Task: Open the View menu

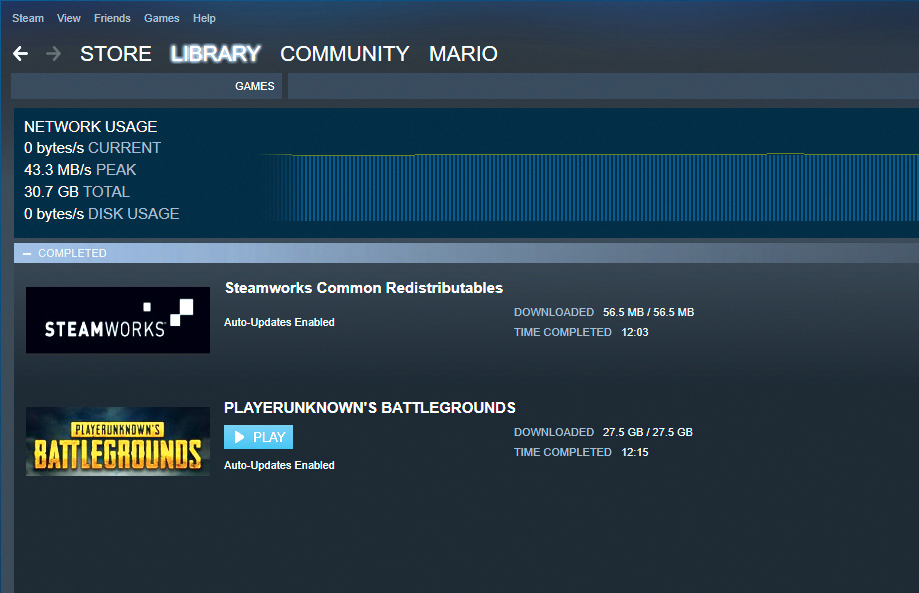Action: coord(69,18)
